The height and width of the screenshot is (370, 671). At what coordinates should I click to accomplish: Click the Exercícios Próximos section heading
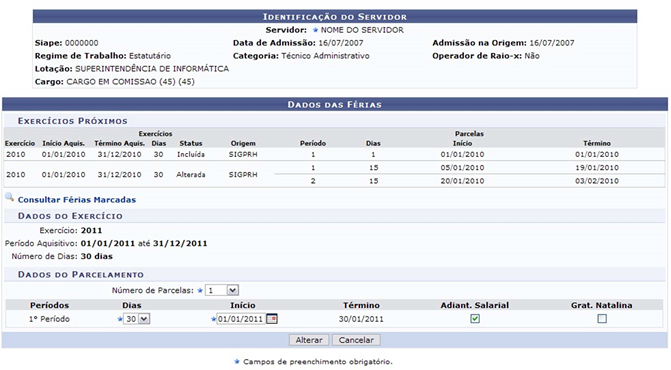pos(72,121)
